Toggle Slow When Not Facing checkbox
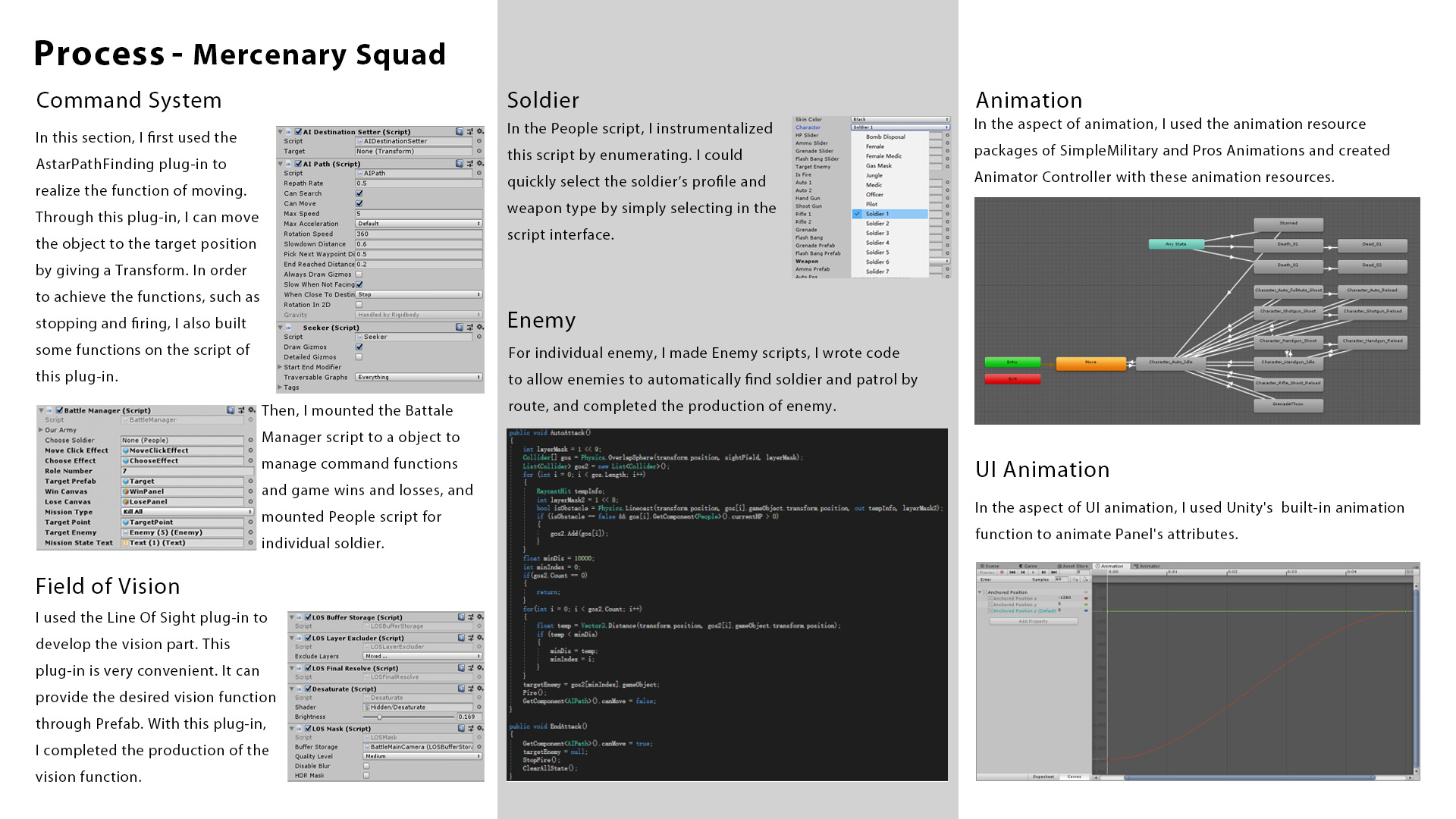The width and height of the screenshot is (1456, 819). [x=359, y=284]
